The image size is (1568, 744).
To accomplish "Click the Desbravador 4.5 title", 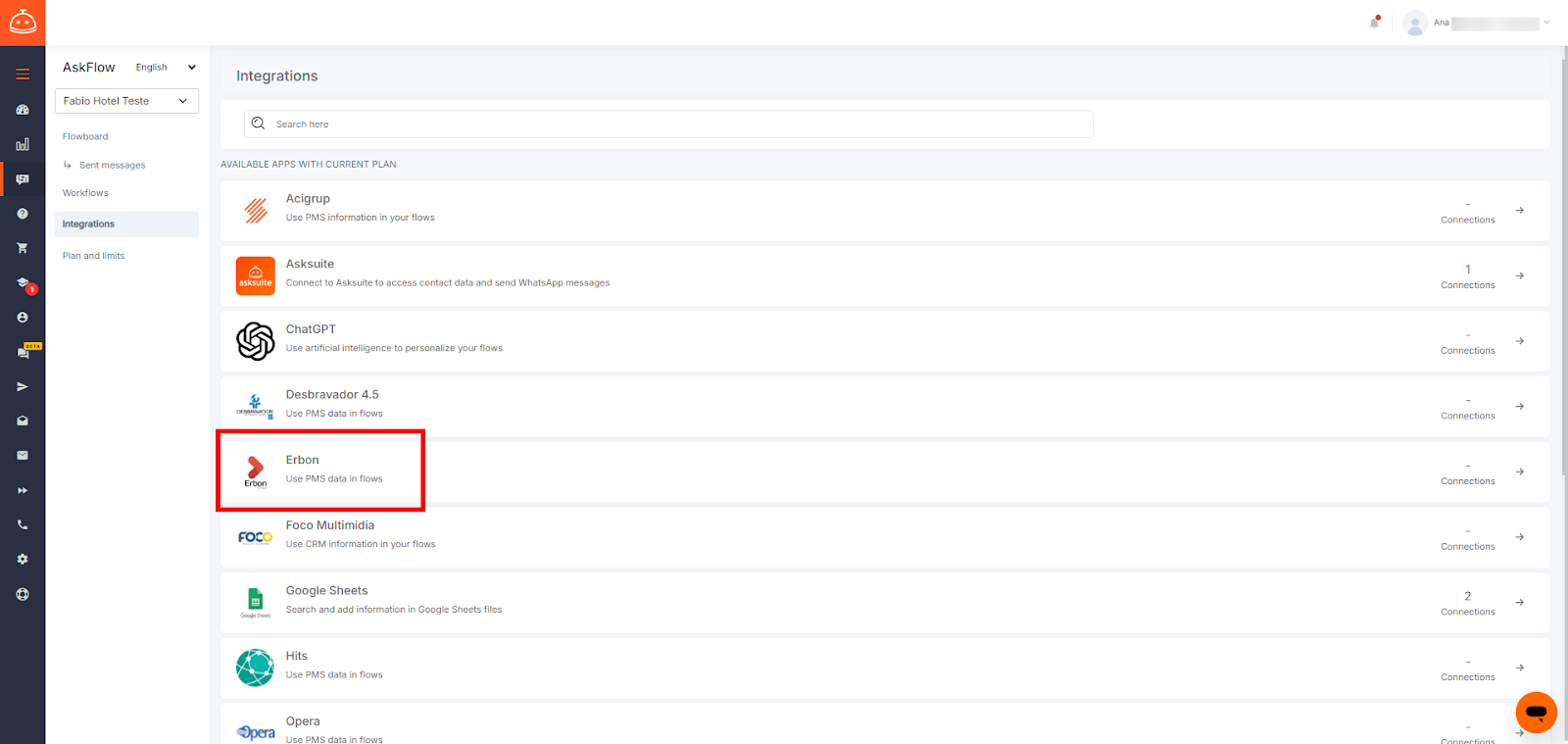I will tap(332, 395).
